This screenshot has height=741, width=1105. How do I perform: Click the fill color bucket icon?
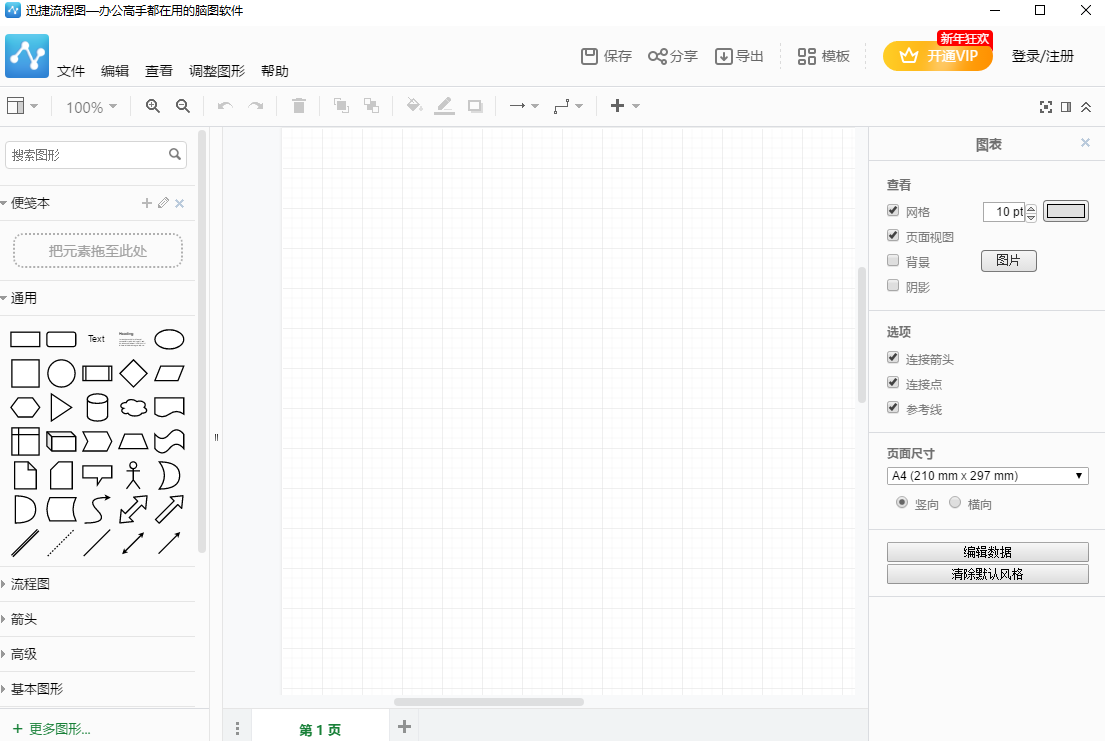click(414, 106)
